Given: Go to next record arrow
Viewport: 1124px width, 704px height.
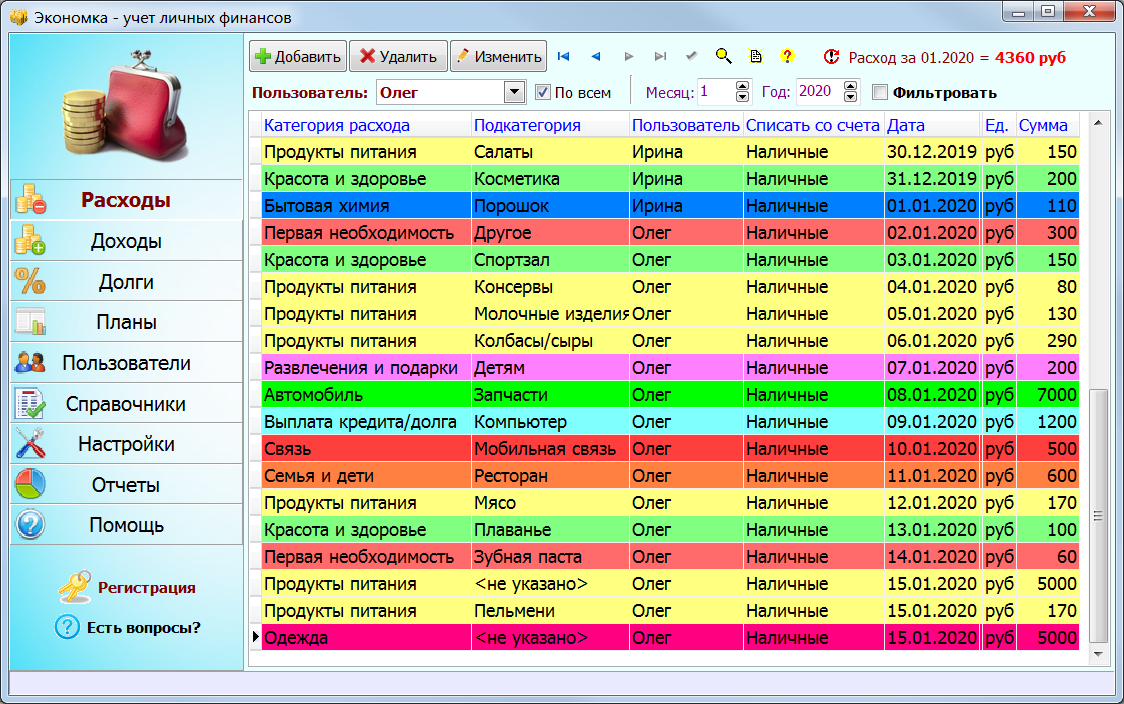Looking at the screenshot, I should tap(629, 57).
